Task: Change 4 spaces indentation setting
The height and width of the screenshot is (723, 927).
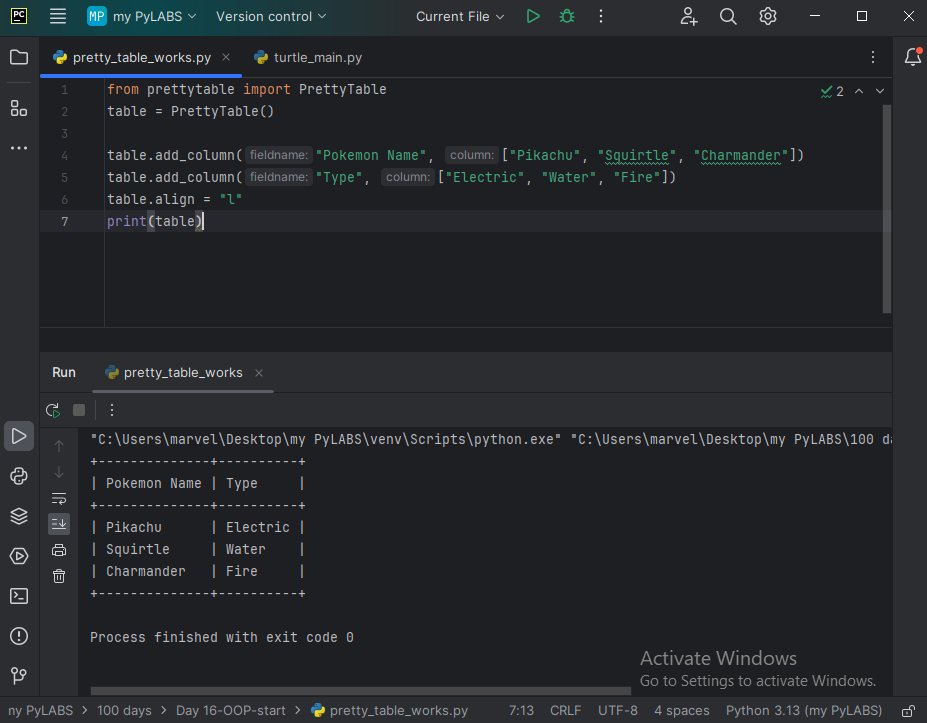Action: [x=682, y=711]
